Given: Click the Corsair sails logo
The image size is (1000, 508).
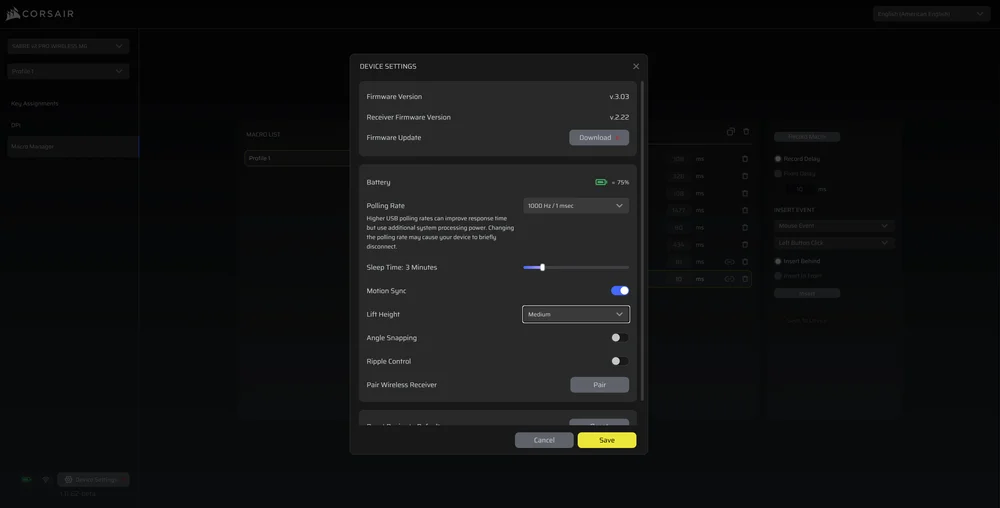Looking at the screenshot, I should (13, 14).
